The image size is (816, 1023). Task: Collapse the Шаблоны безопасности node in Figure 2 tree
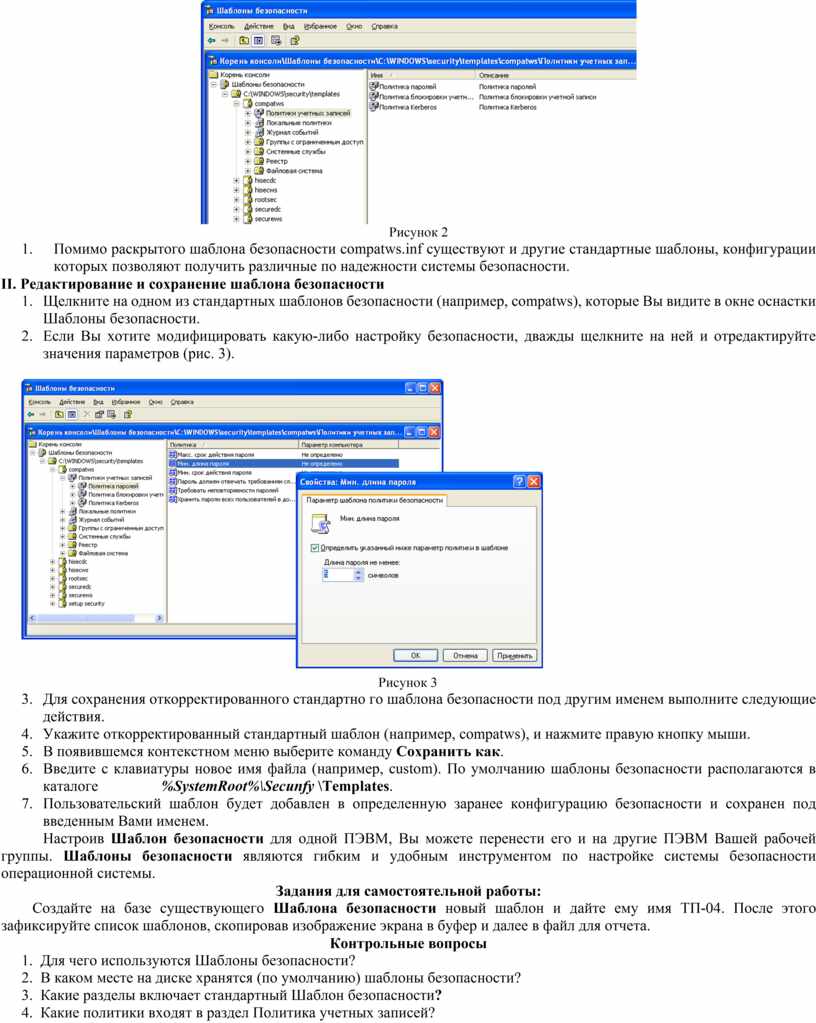click(214, 85)
